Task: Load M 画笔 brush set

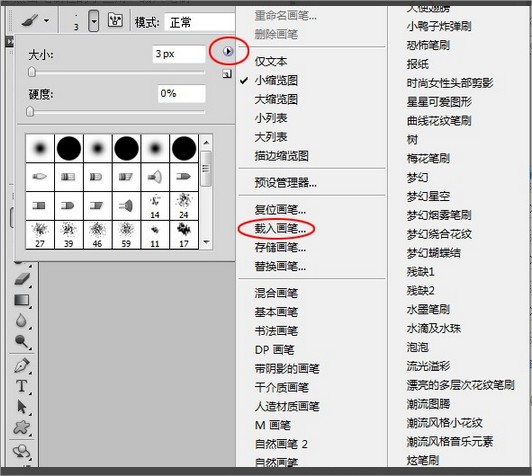Action: coord(273,425)
